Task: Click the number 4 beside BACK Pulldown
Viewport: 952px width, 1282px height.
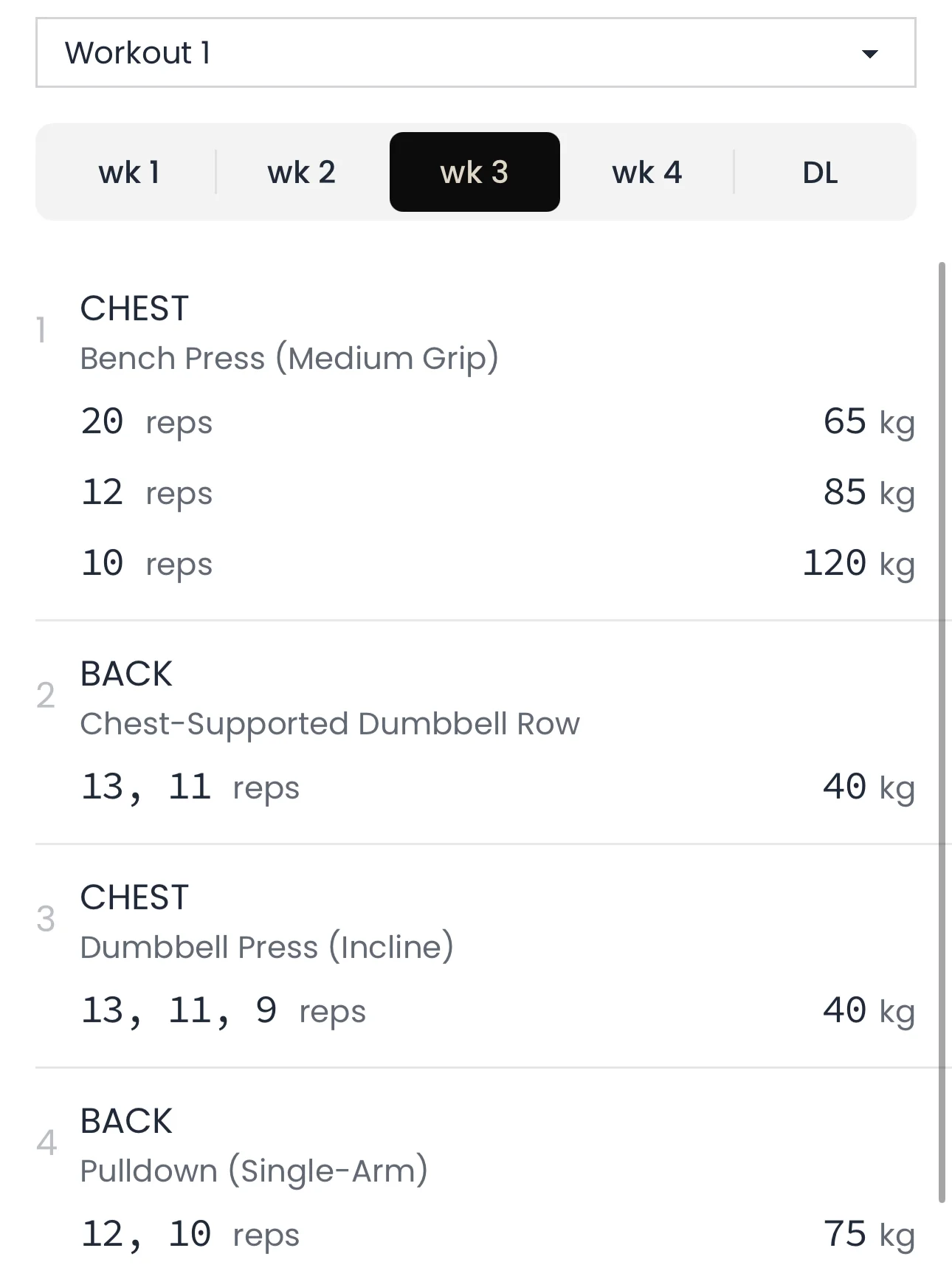Action: [x=46, y=1143]
